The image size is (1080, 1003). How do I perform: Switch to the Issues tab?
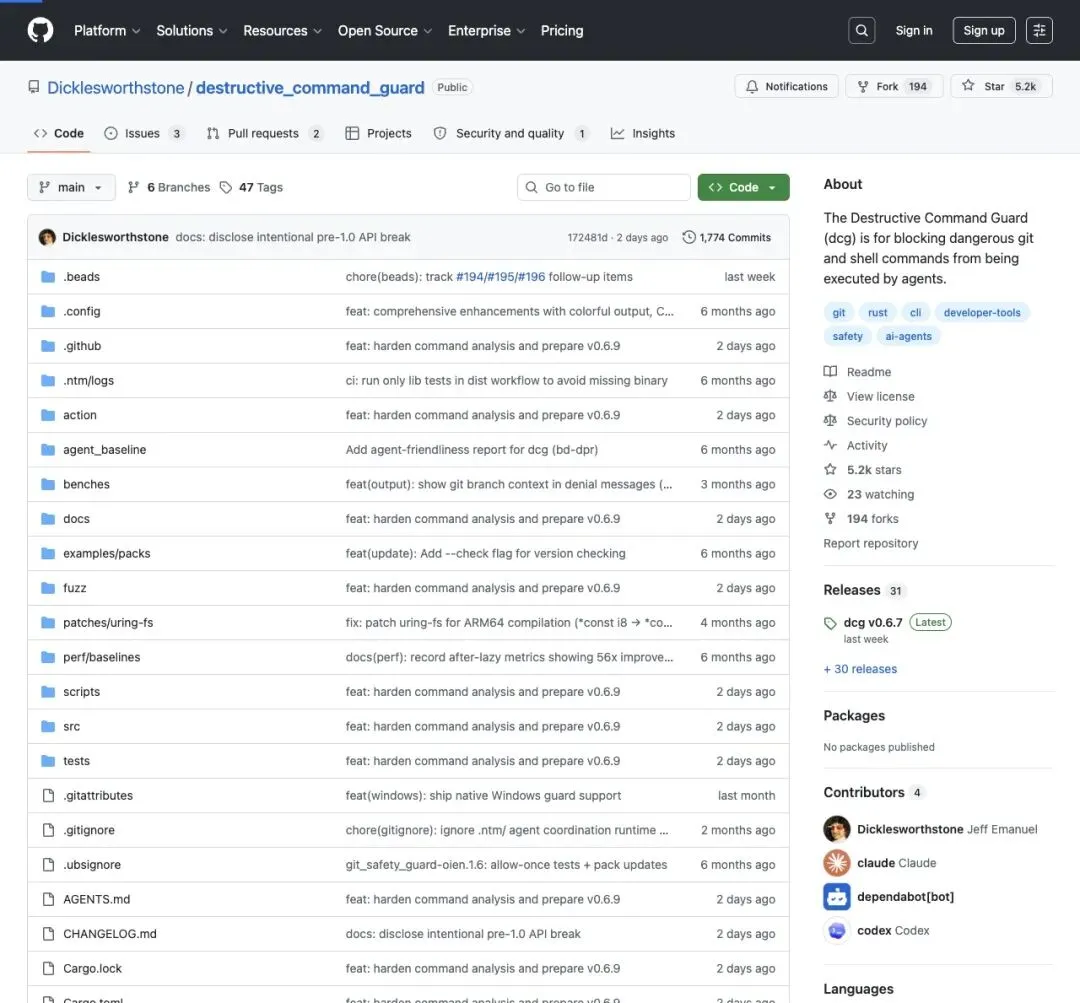[x=144, y=133]
